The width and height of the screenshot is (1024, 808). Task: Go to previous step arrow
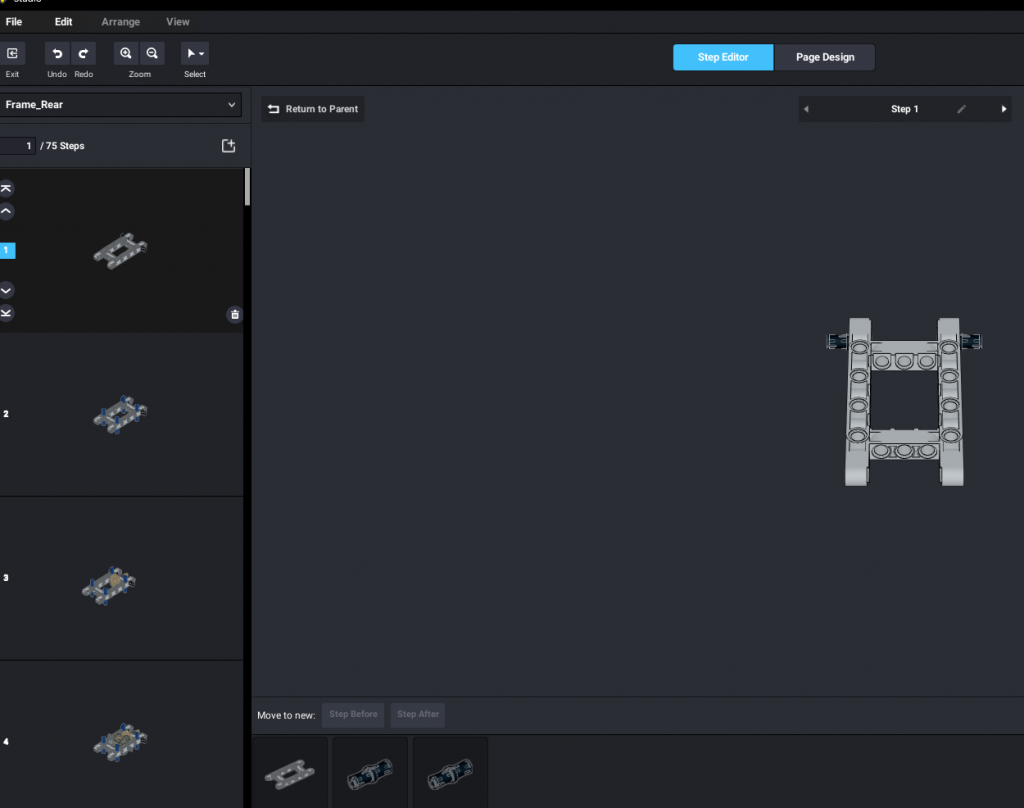click(806, 109)
